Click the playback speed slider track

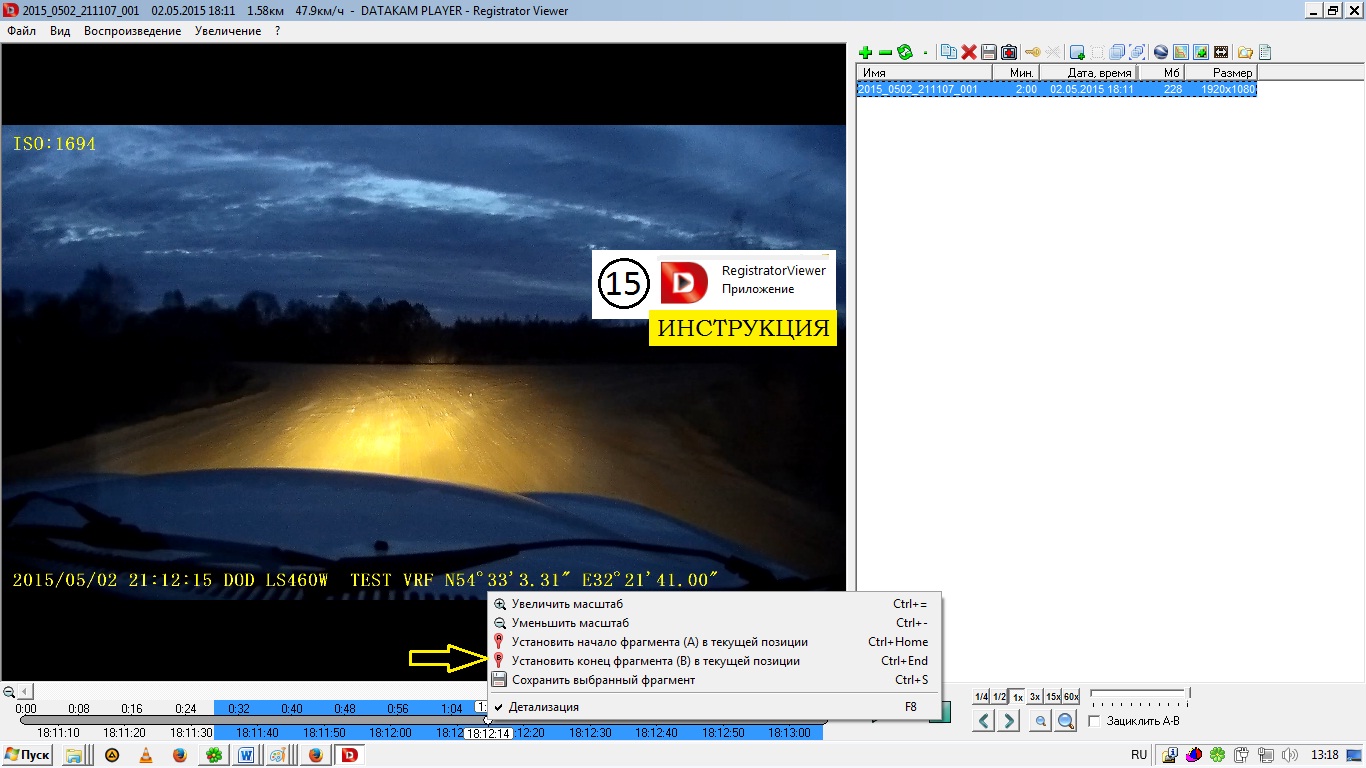[1139, 692]
